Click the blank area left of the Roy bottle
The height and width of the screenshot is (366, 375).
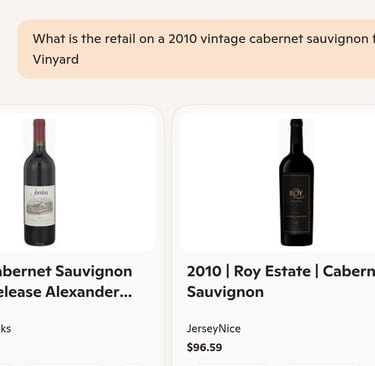click(229, 182)
